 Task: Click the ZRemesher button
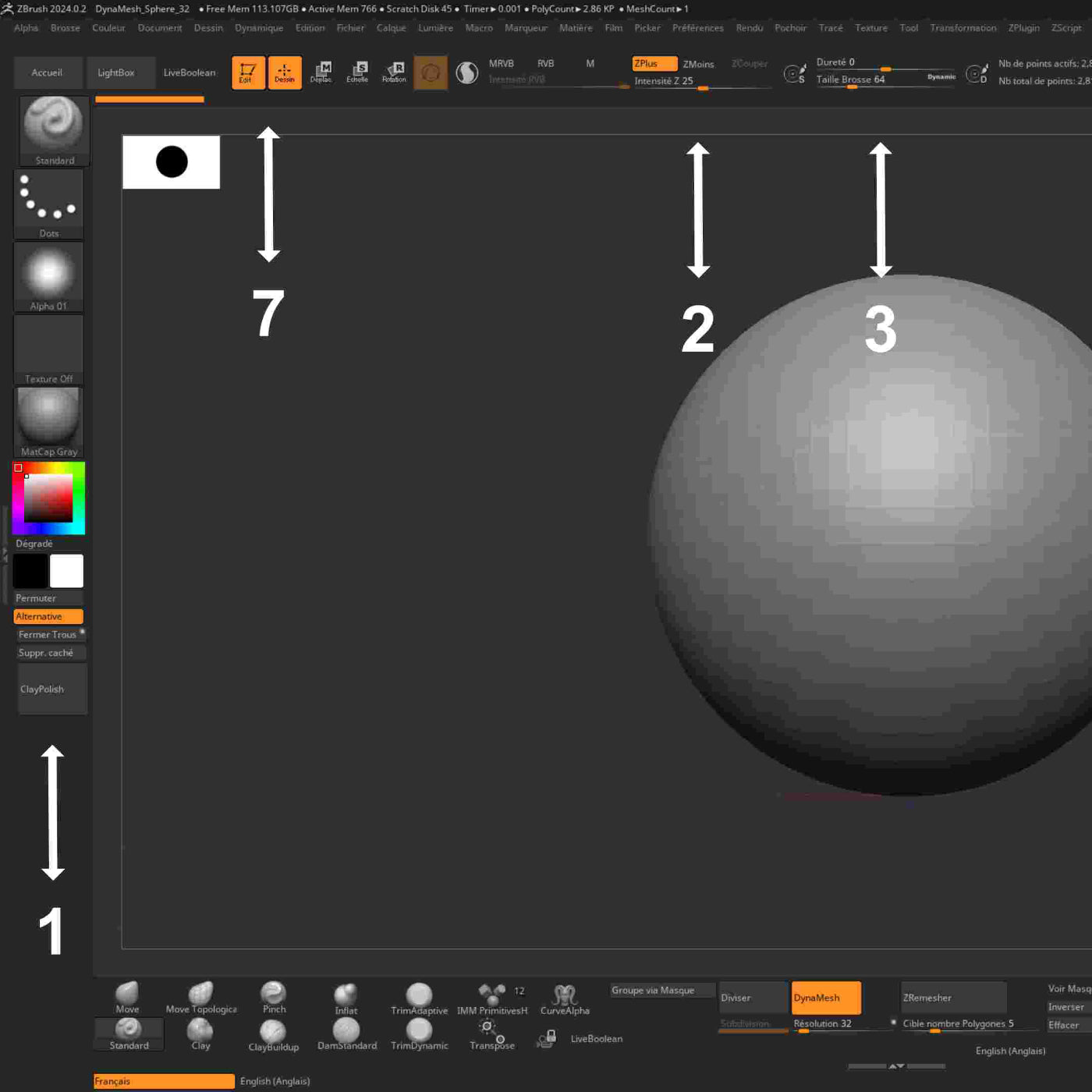(952, 998)
